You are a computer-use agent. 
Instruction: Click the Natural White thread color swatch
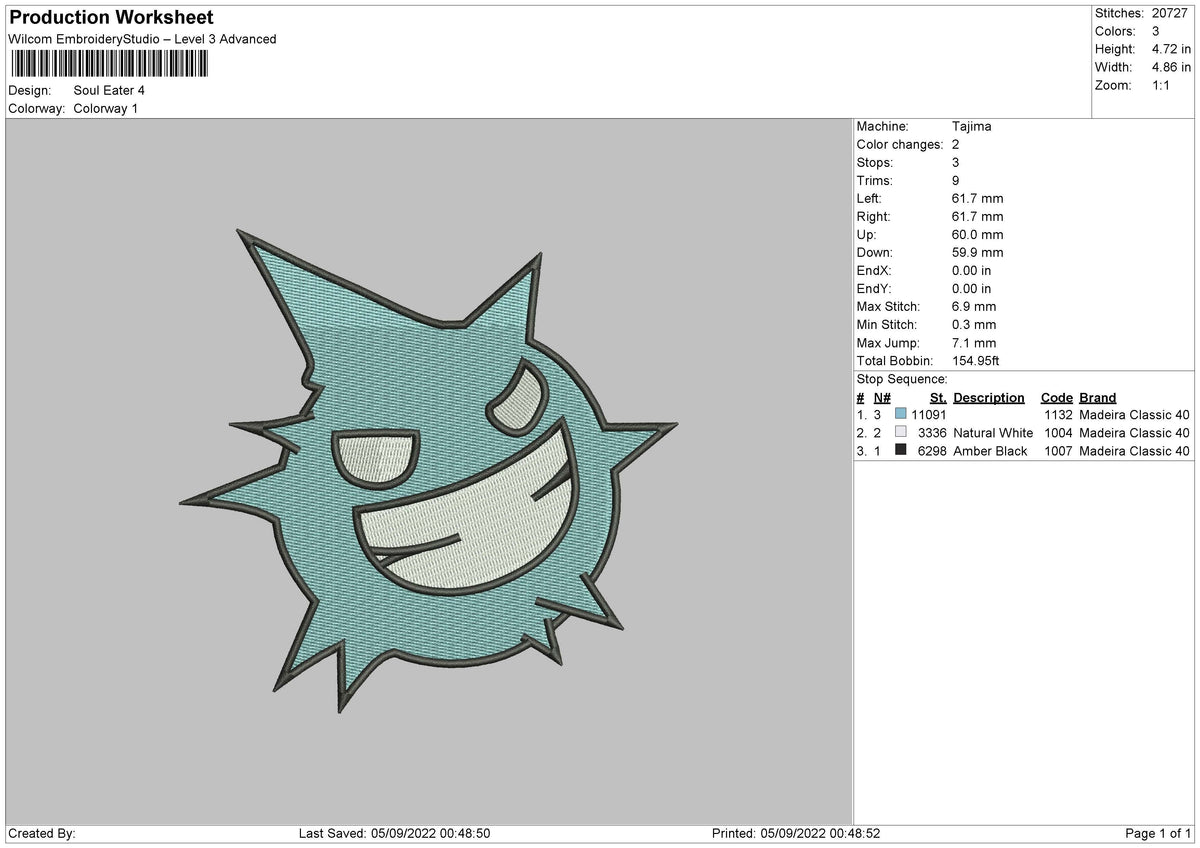[901, 432]
